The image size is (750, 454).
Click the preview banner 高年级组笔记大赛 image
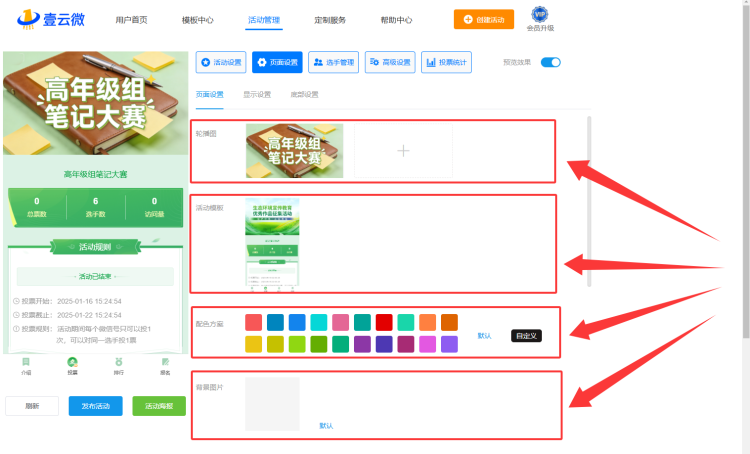pos(96,103)
